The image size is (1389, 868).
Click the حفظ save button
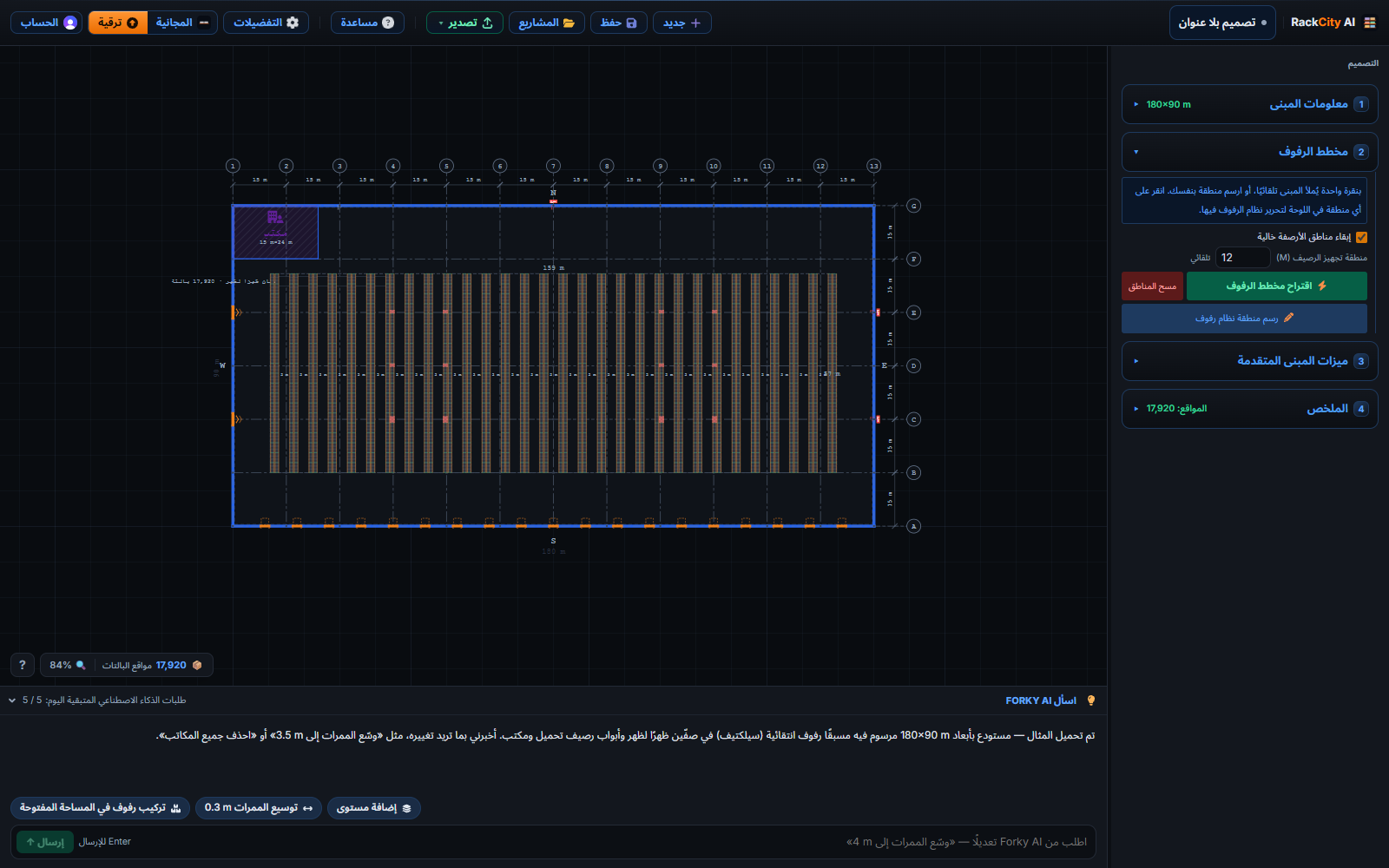coord(619,23)
